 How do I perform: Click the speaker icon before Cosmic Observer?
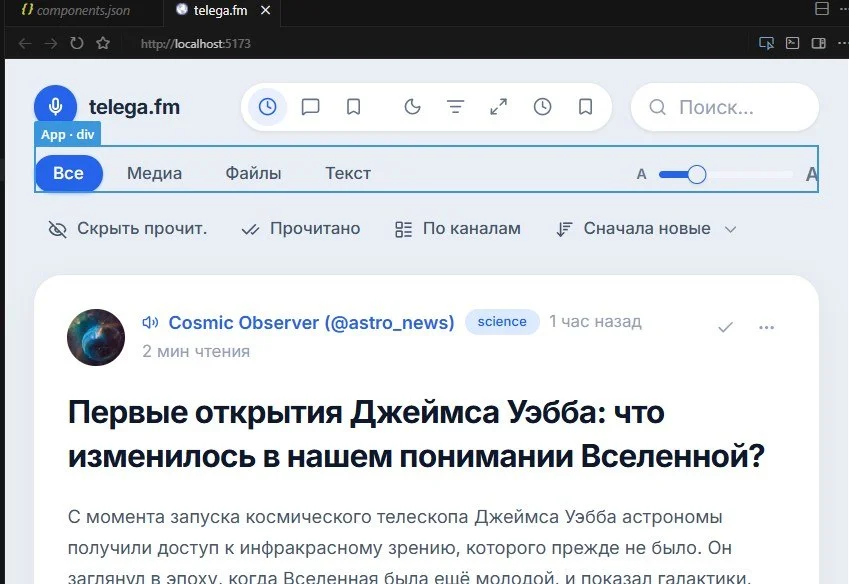150,323
